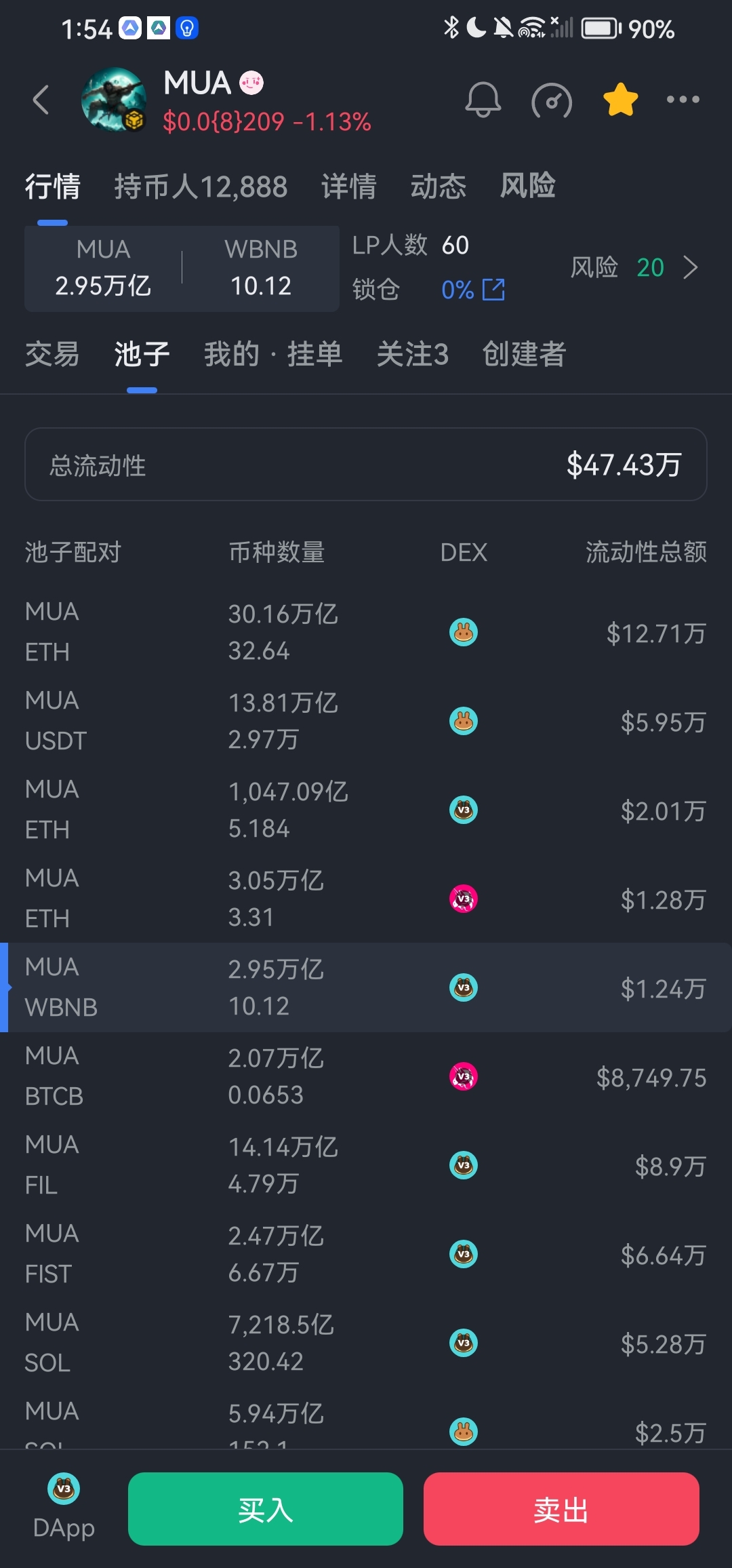This screenshot has width=732, height=1568.
Task: Switch to the 持币人 holders tab
Action: pos(201,187)
